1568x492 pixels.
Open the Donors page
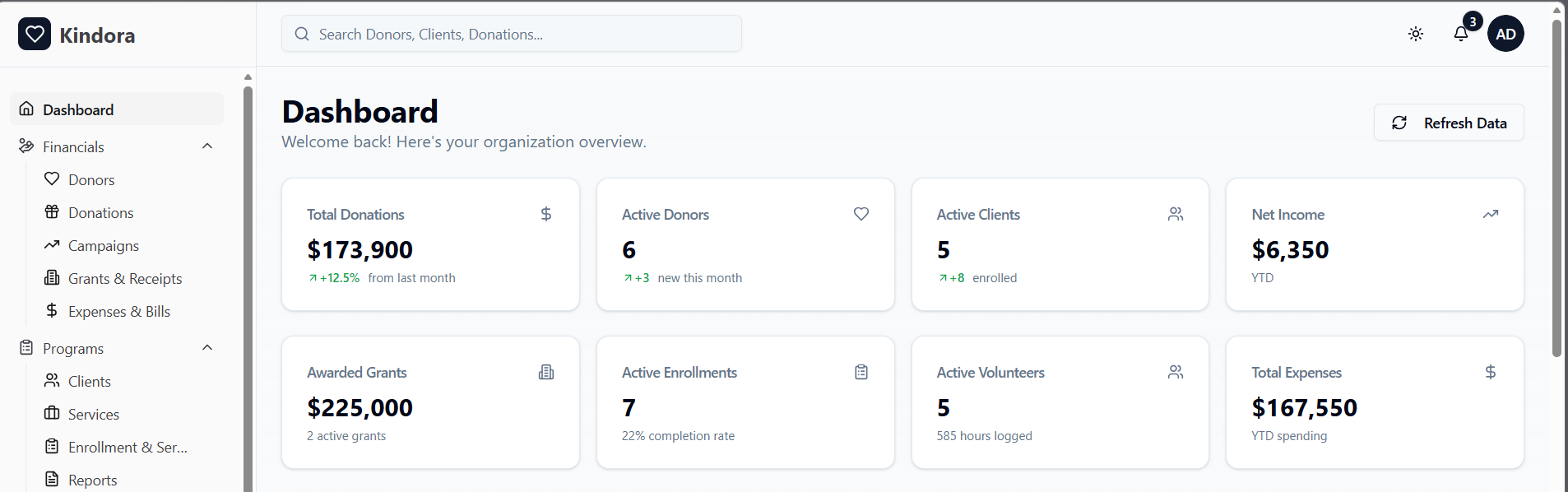(x=91, y=179)
